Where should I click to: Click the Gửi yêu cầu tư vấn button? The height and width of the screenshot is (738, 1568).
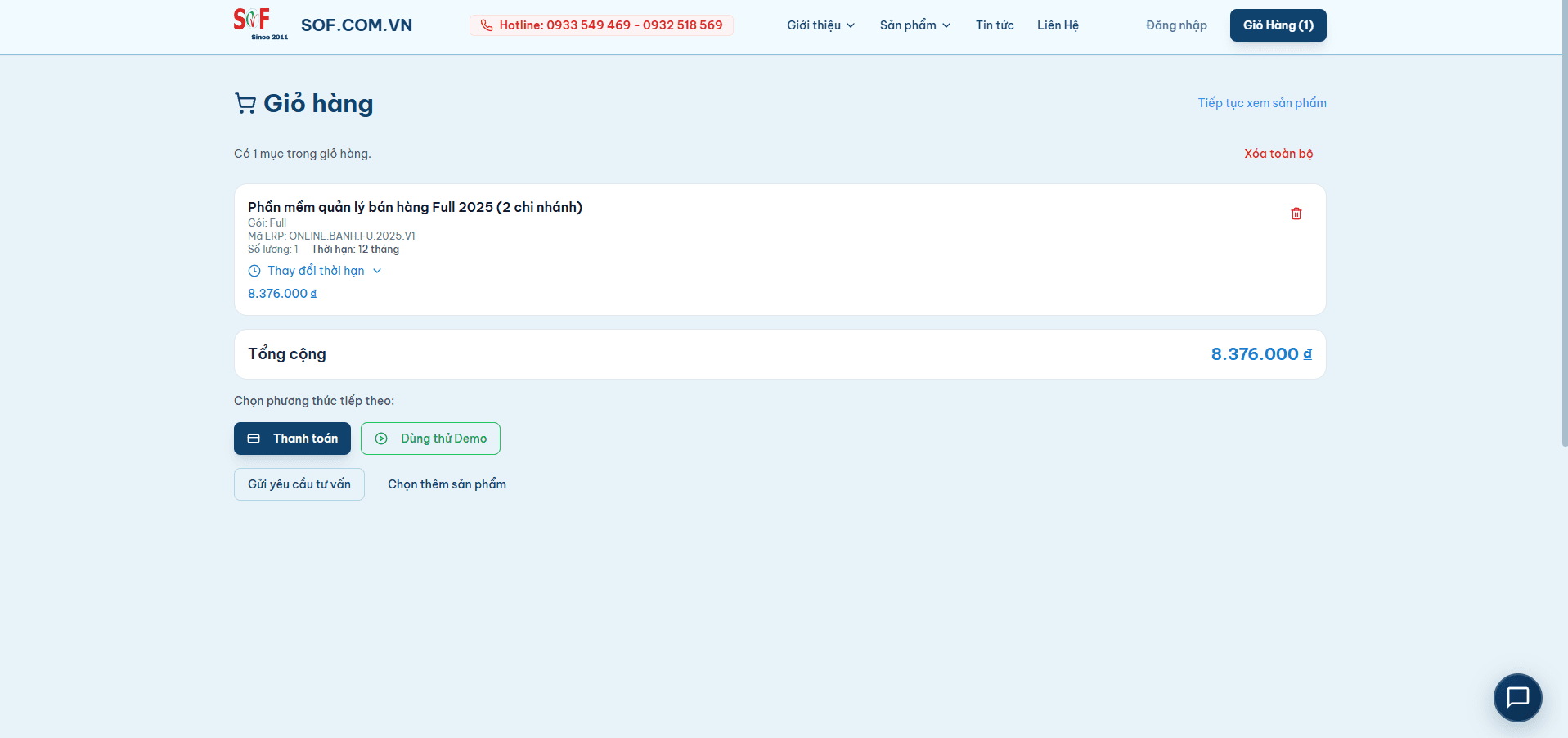(299, 484)
